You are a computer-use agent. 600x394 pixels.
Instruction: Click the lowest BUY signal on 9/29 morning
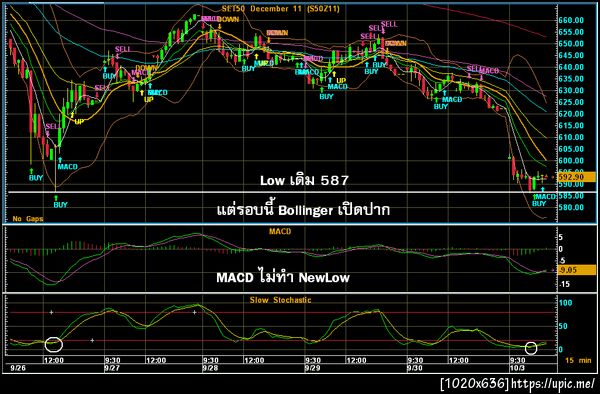point(326,96)
